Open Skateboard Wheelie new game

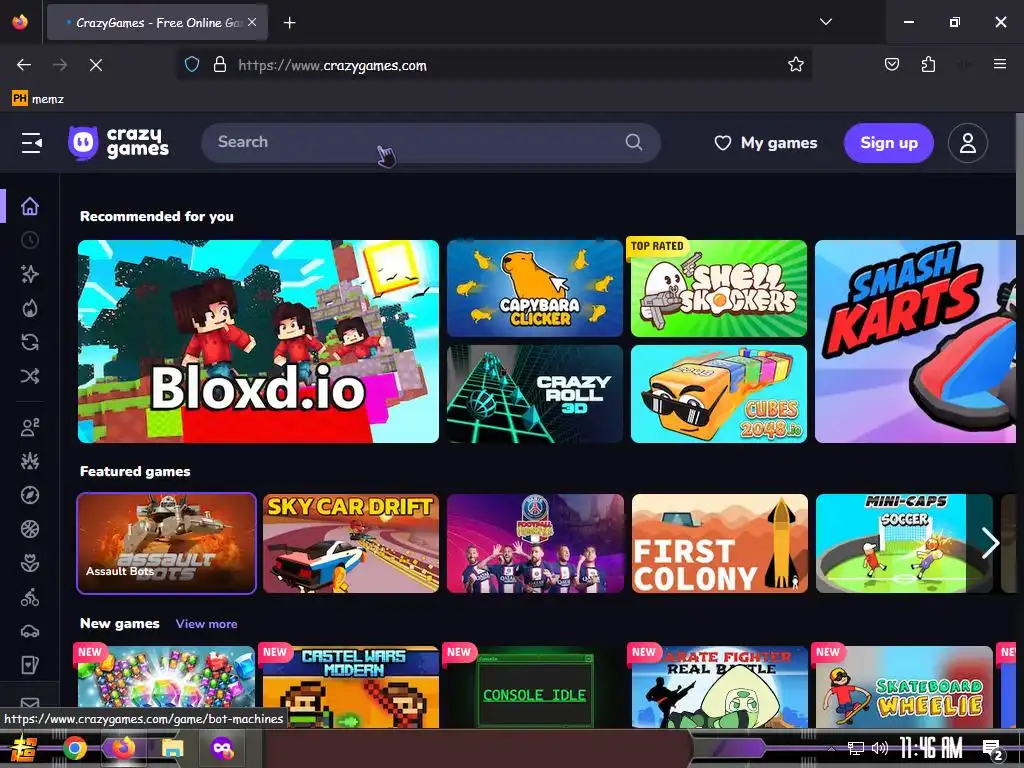[904, 687]
